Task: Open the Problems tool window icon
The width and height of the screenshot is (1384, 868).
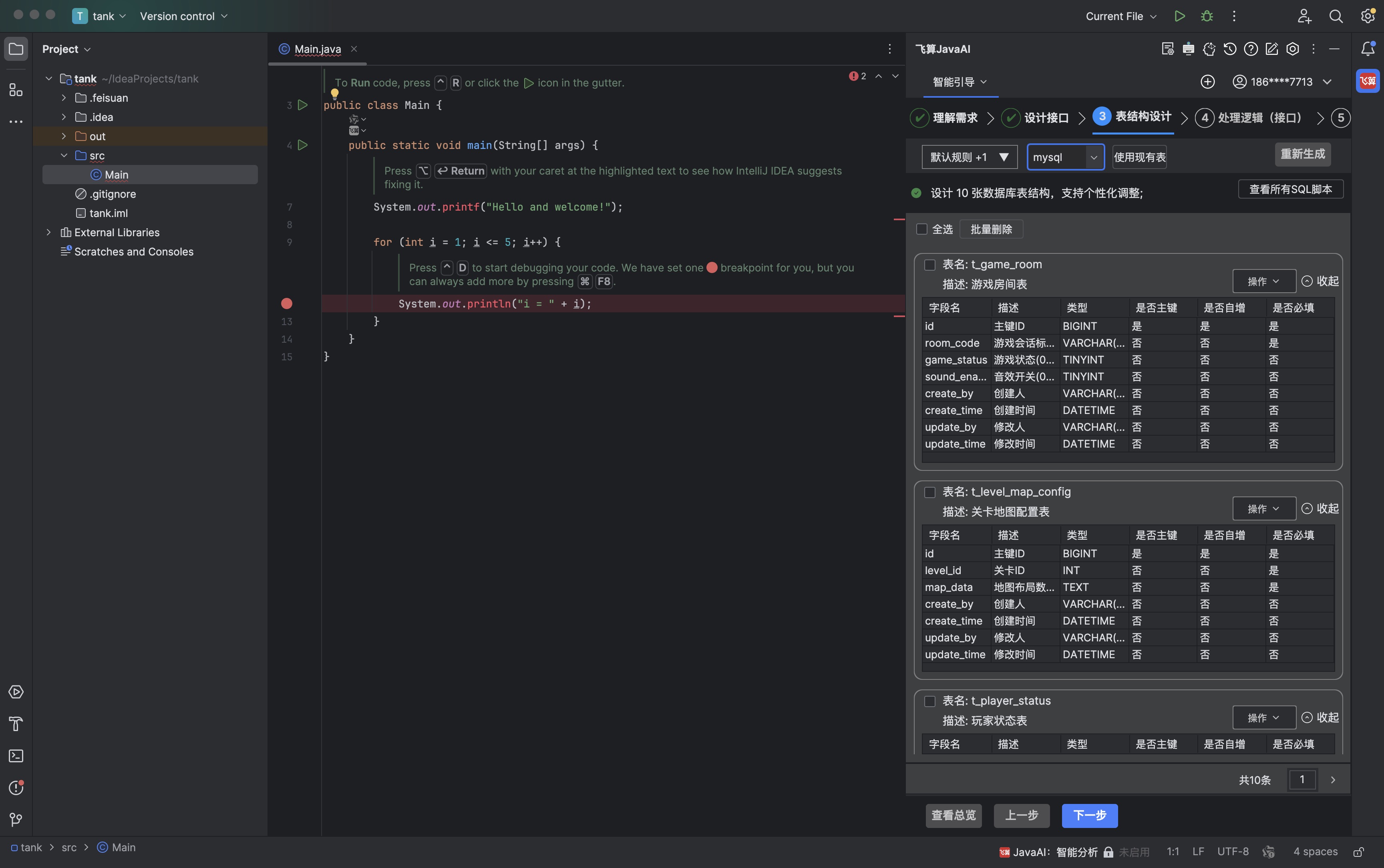Action: tap(16, 788)
